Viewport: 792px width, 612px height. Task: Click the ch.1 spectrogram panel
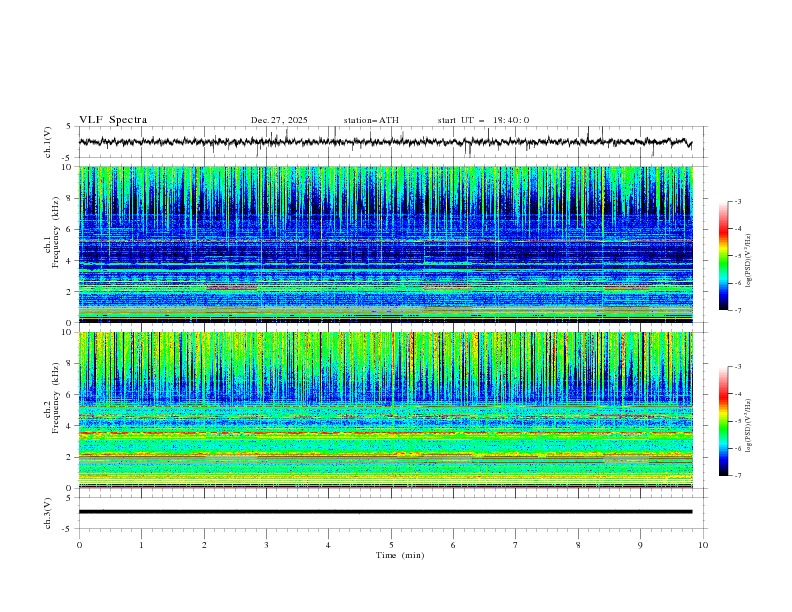tap(386, 244)
